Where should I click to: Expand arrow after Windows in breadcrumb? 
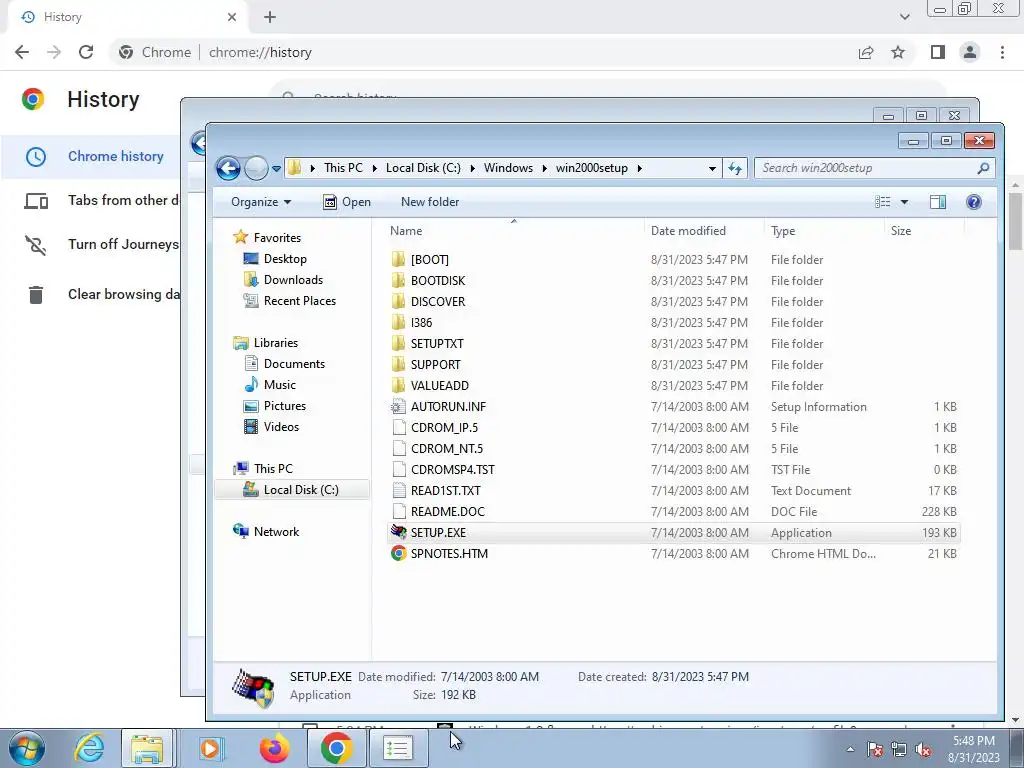(x=544, y=168)
